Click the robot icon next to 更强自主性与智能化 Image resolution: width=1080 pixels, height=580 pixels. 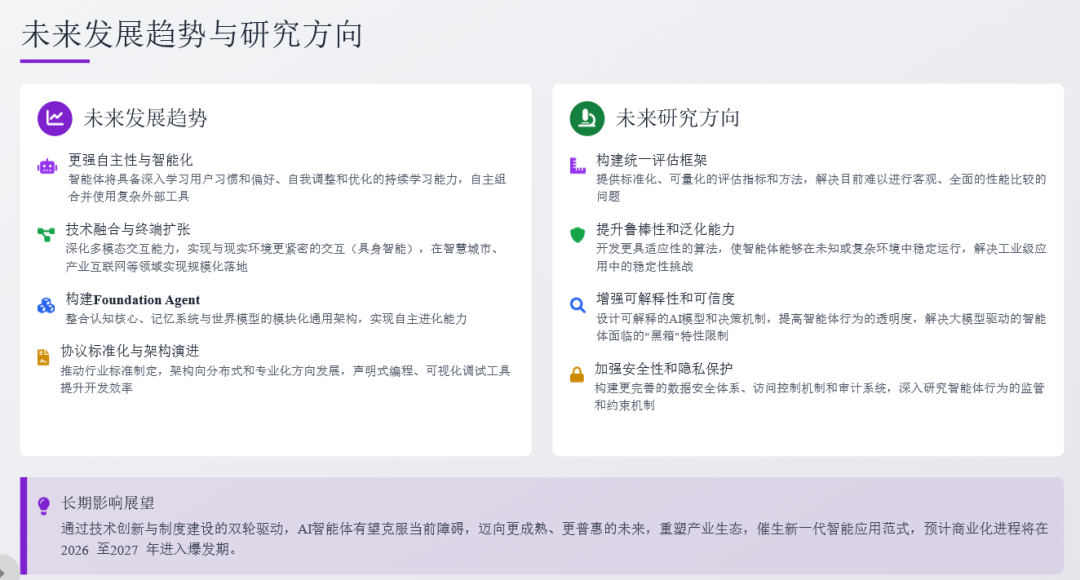coord(47,166)
